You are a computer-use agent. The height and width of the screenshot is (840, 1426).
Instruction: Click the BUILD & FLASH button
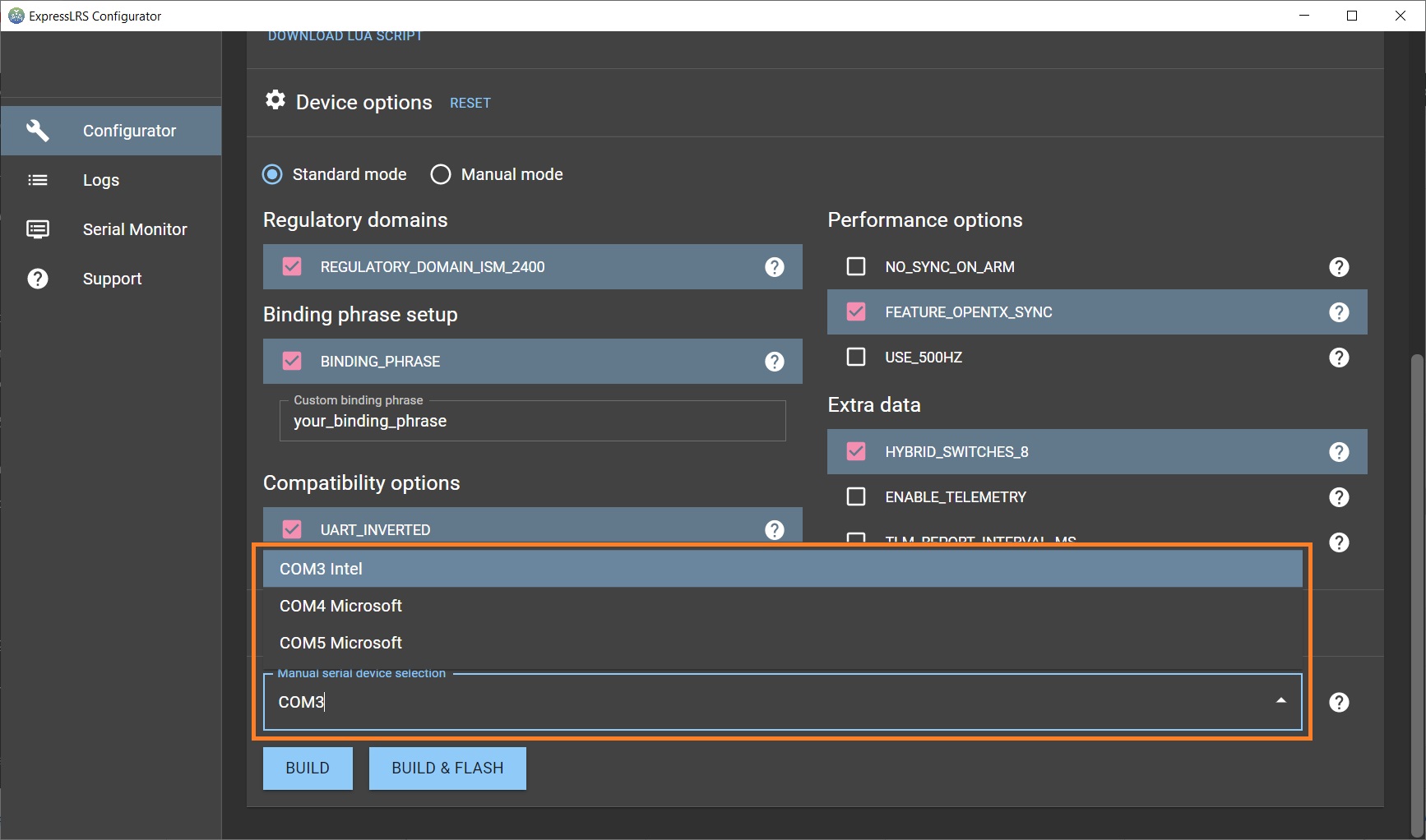(447, 768)
